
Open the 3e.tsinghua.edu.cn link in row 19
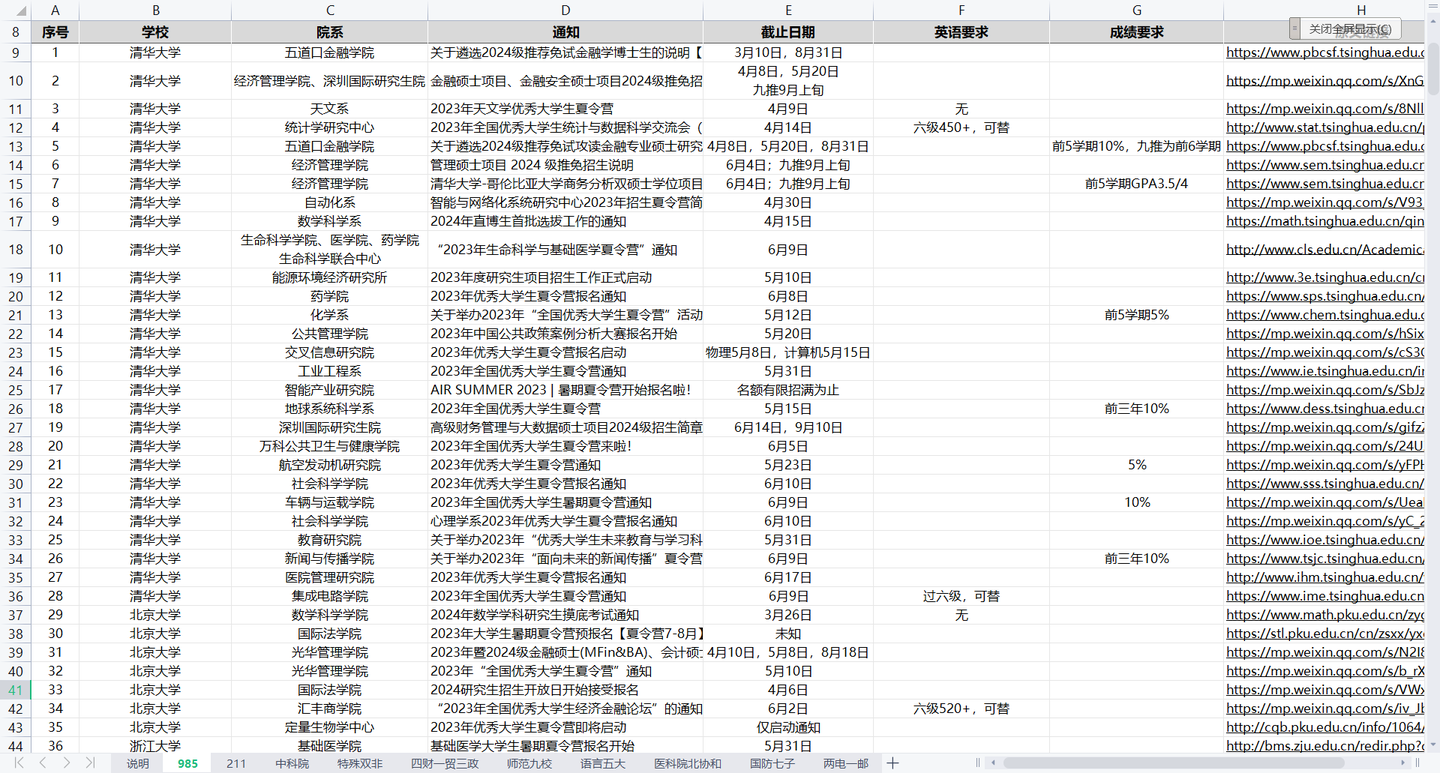1325,277
